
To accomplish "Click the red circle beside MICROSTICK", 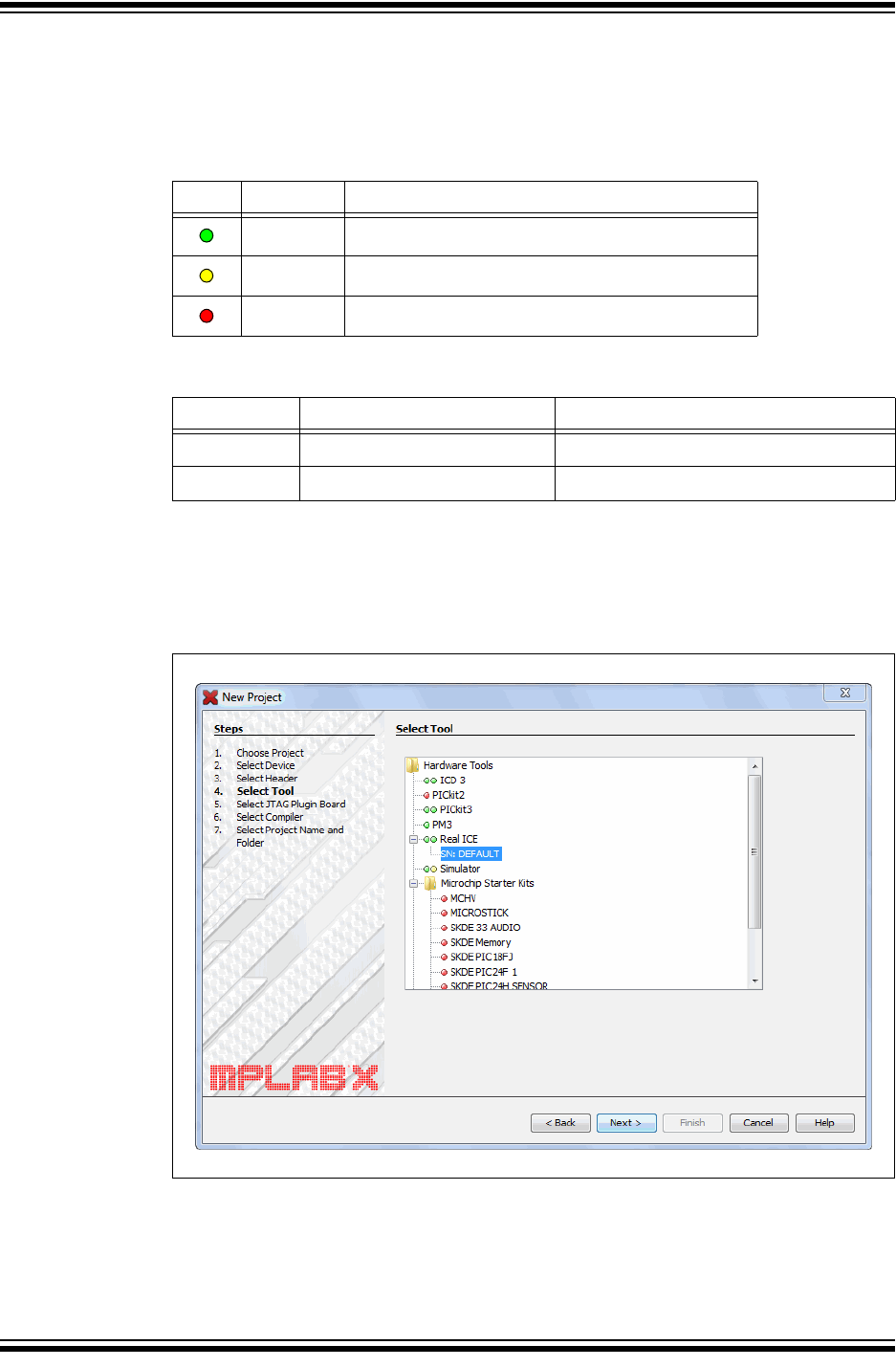I will pos(444,913).
